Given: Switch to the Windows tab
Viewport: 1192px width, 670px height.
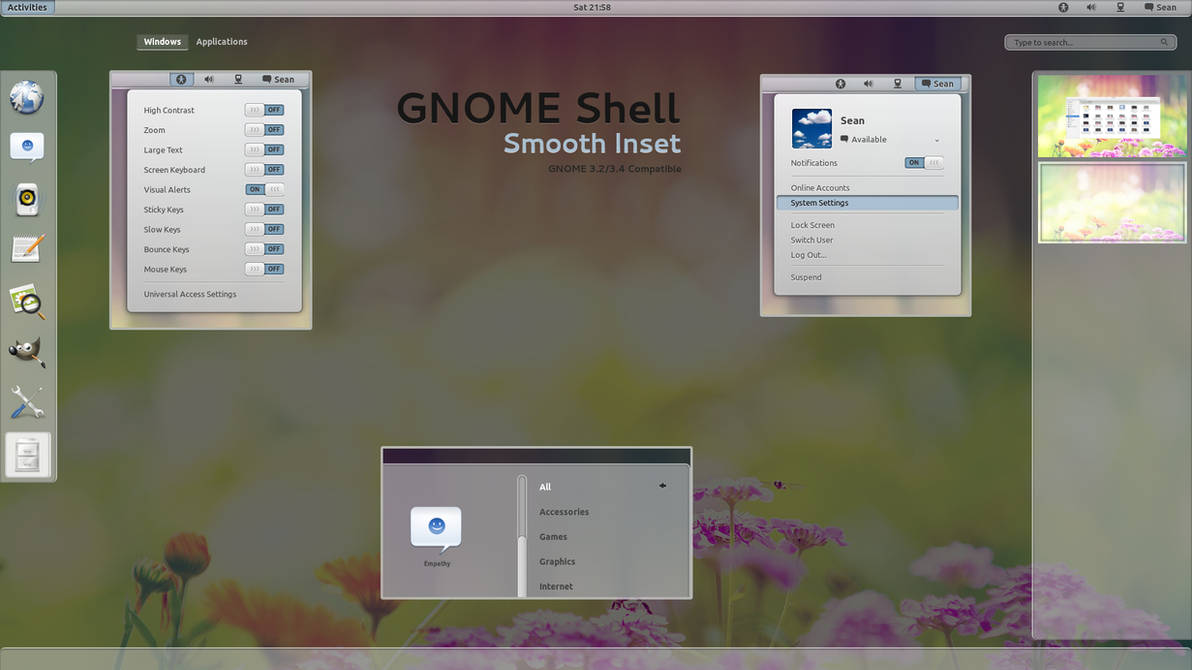Looking at the screenshot, I should point(162,42).
